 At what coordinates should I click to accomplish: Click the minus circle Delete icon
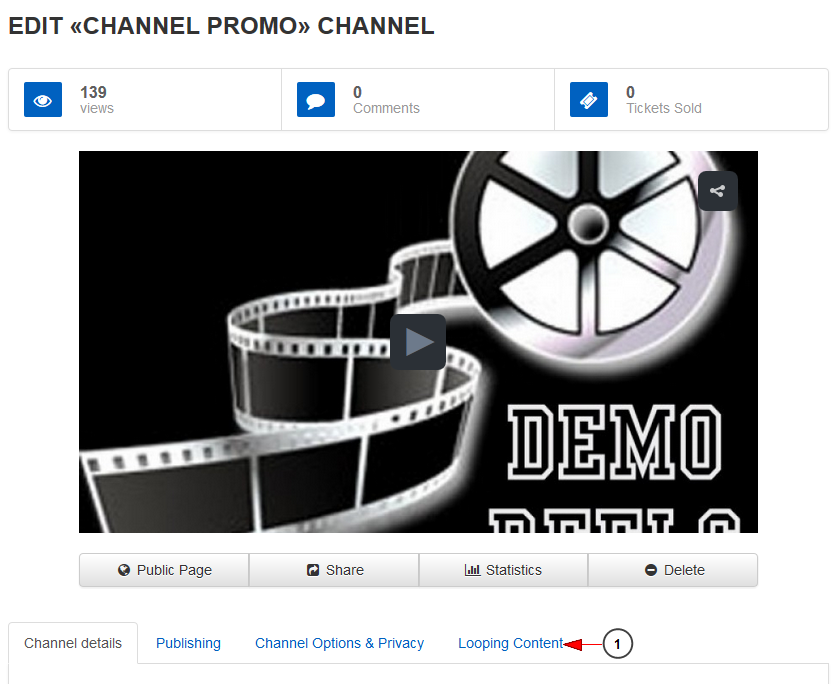(x=651, y=570)
